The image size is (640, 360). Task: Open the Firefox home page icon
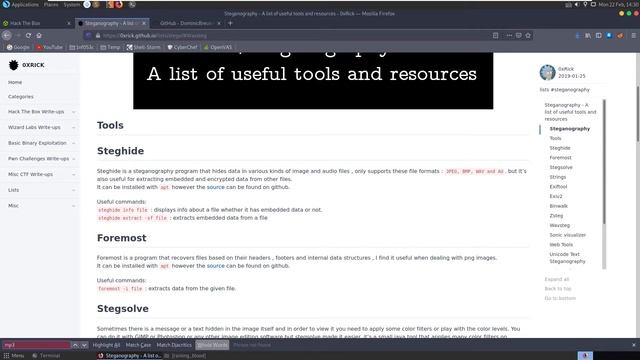tap(39, 36)
